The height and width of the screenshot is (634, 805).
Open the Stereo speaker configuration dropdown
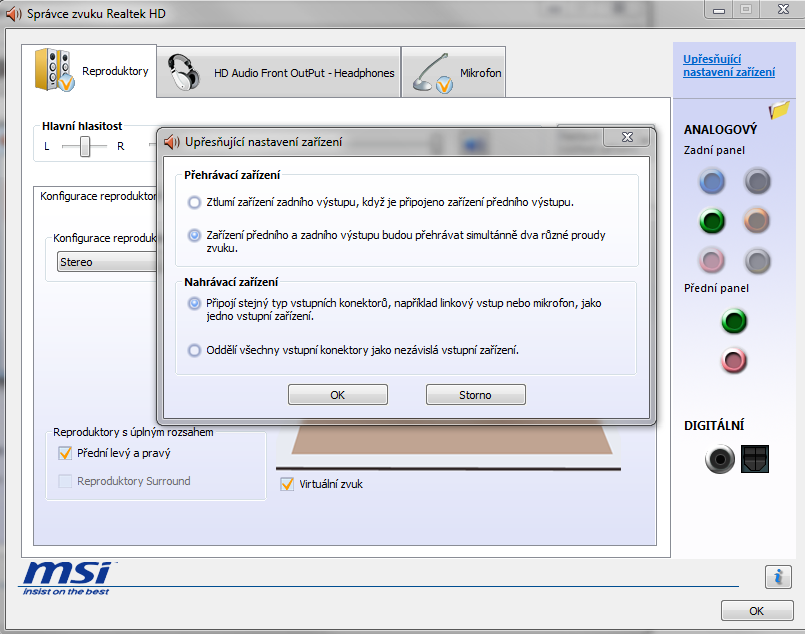[107, 262]
